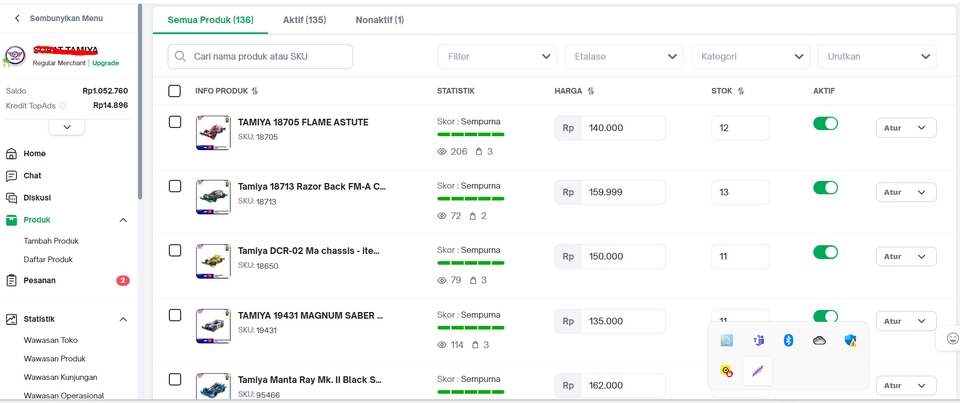Open Windows Security shield tray icon

(x=850, y=341)
